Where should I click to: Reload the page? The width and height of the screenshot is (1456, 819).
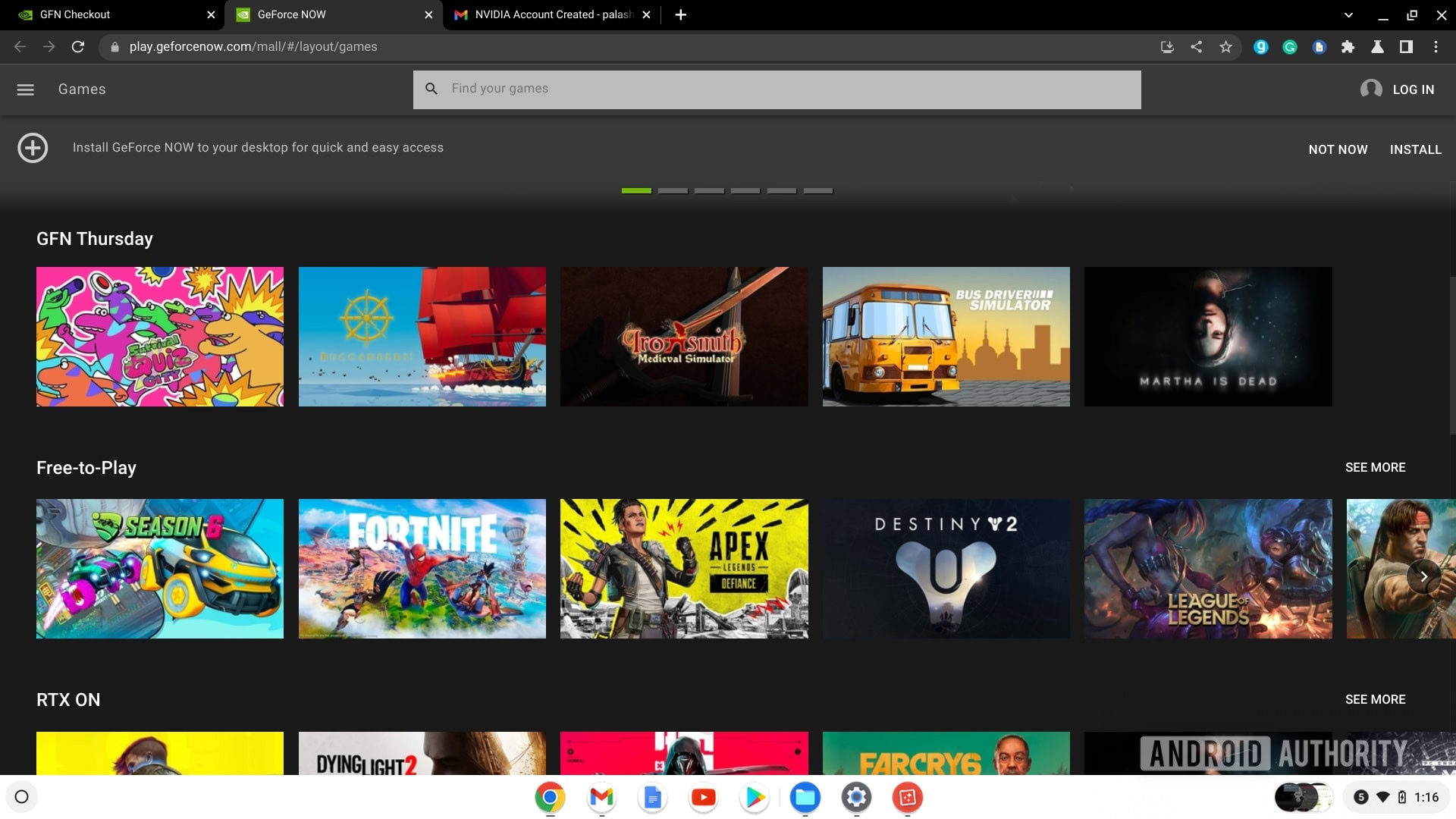(x=77, y=47)
